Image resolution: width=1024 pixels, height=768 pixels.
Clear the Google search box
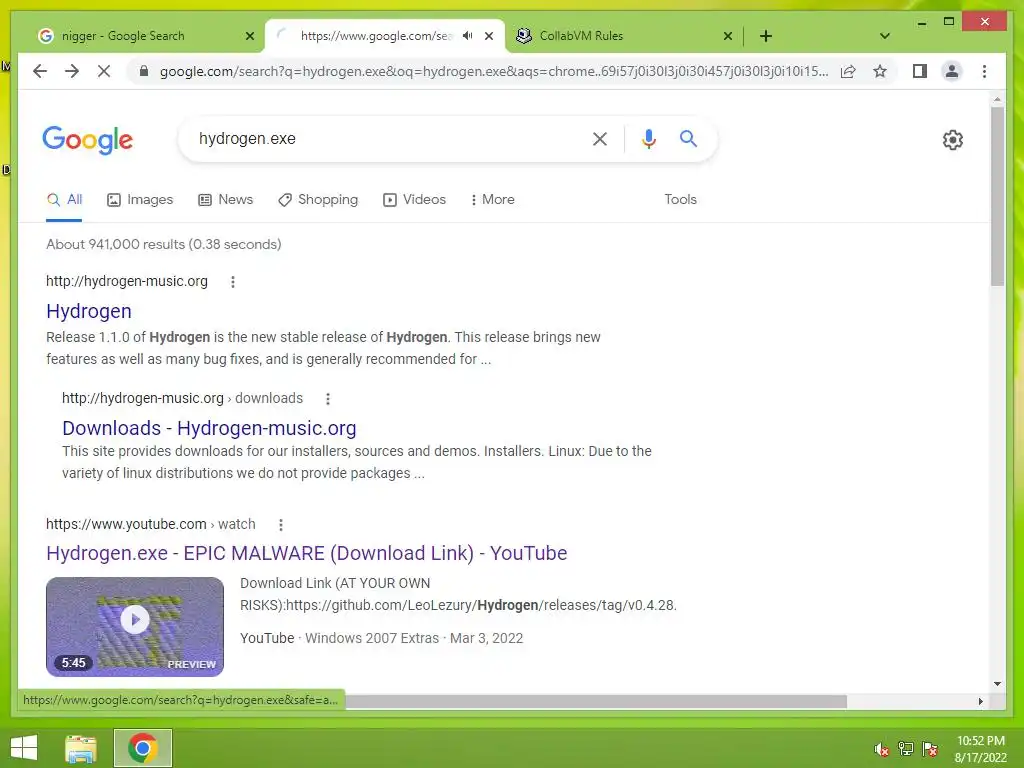coord(600,138)
